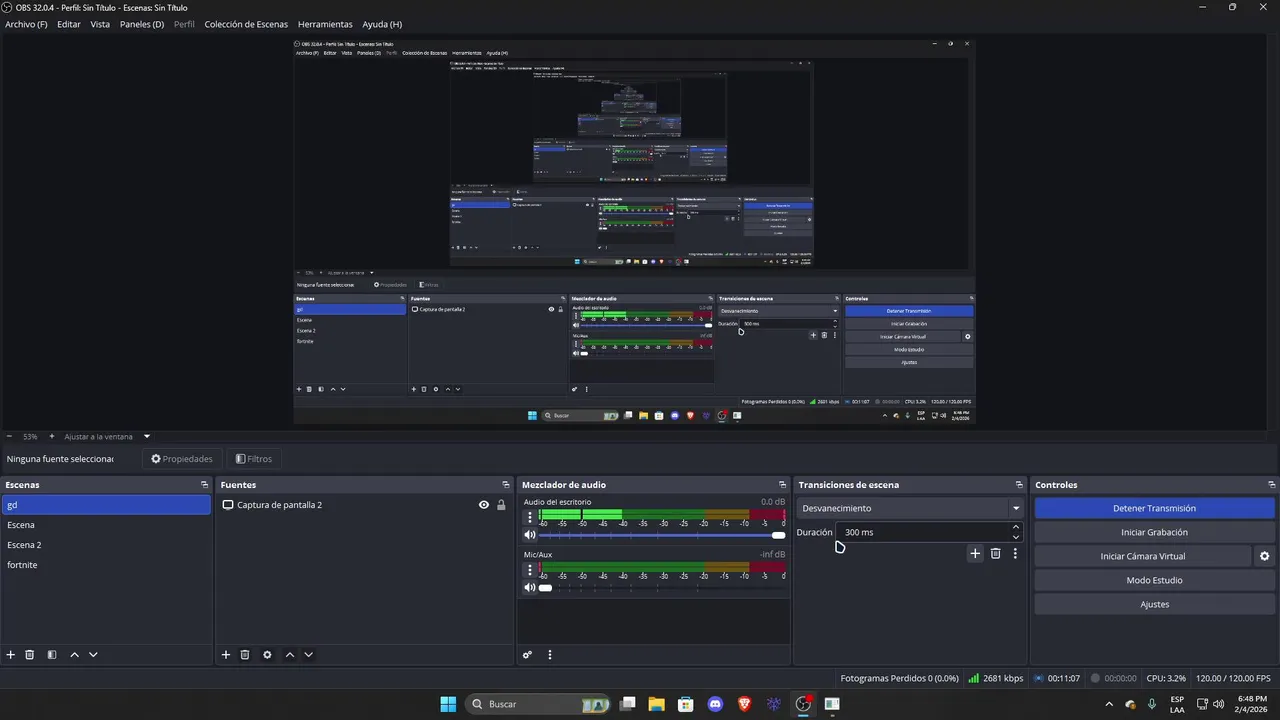Open transition properties three-dot menu
This screenshot has width=1280, height=720.
(x=1015, y=553)
